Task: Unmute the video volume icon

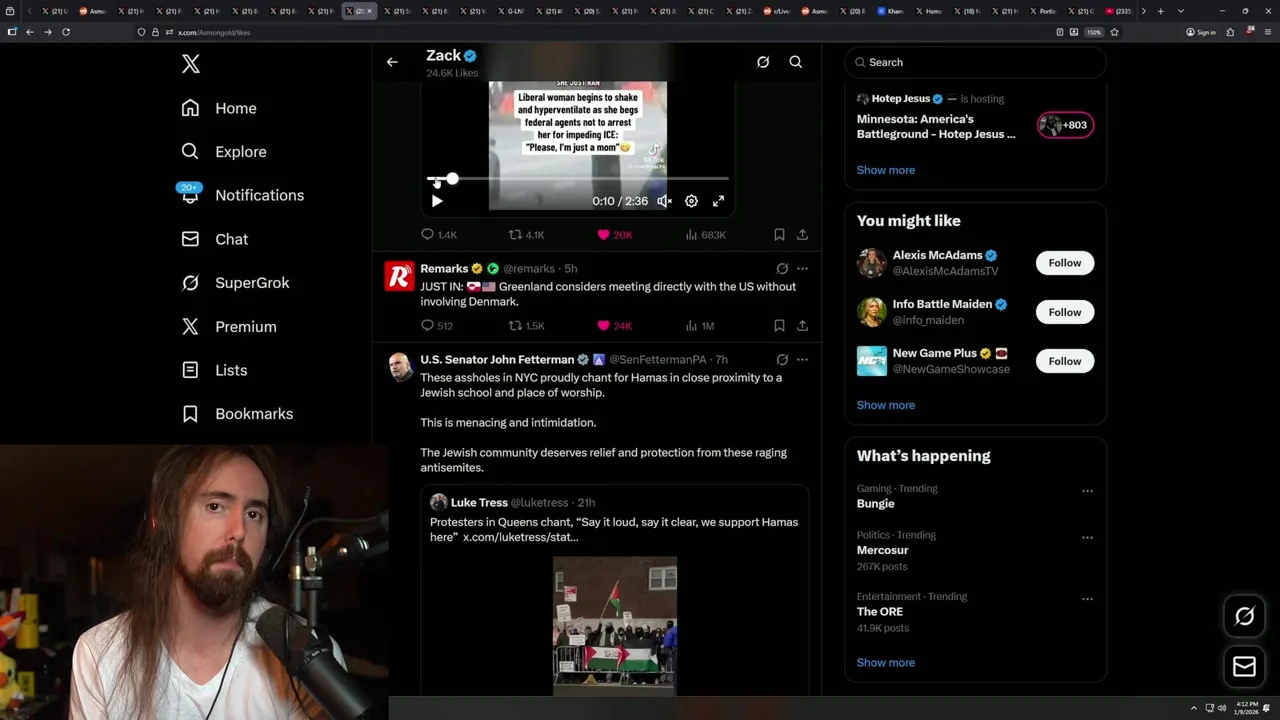Action: [664, 201]
